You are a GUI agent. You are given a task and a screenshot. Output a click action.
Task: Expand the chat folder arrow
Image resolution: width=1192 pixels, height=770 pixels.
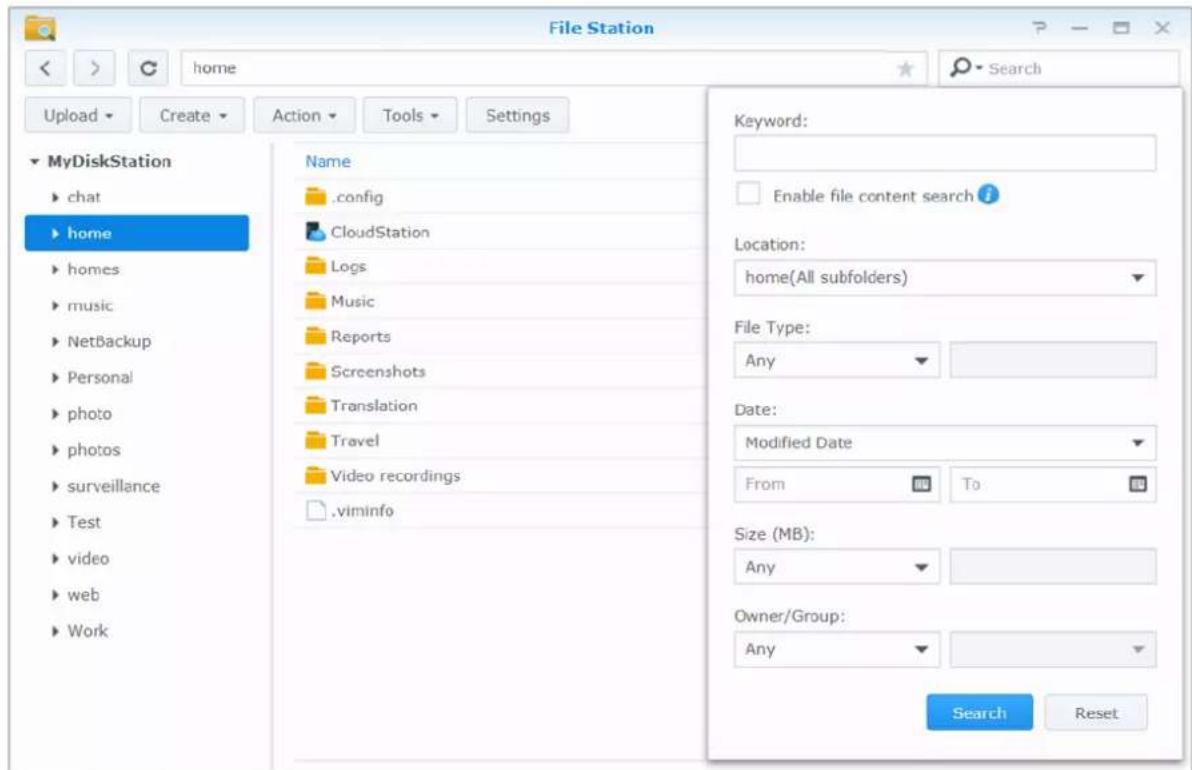(x=55, y=198)
